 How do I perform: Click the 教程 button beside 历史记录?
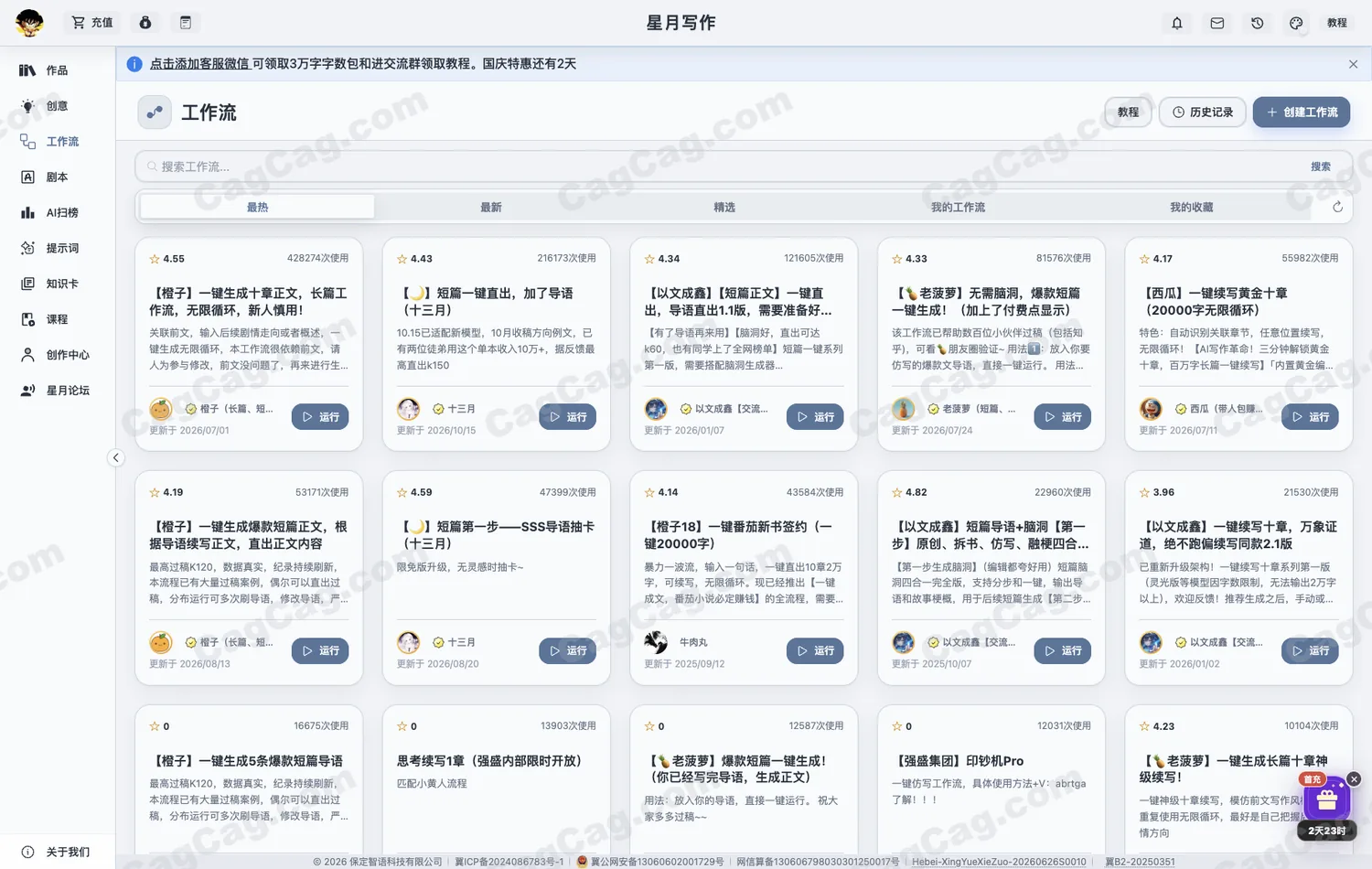[x=1128, y=113]
